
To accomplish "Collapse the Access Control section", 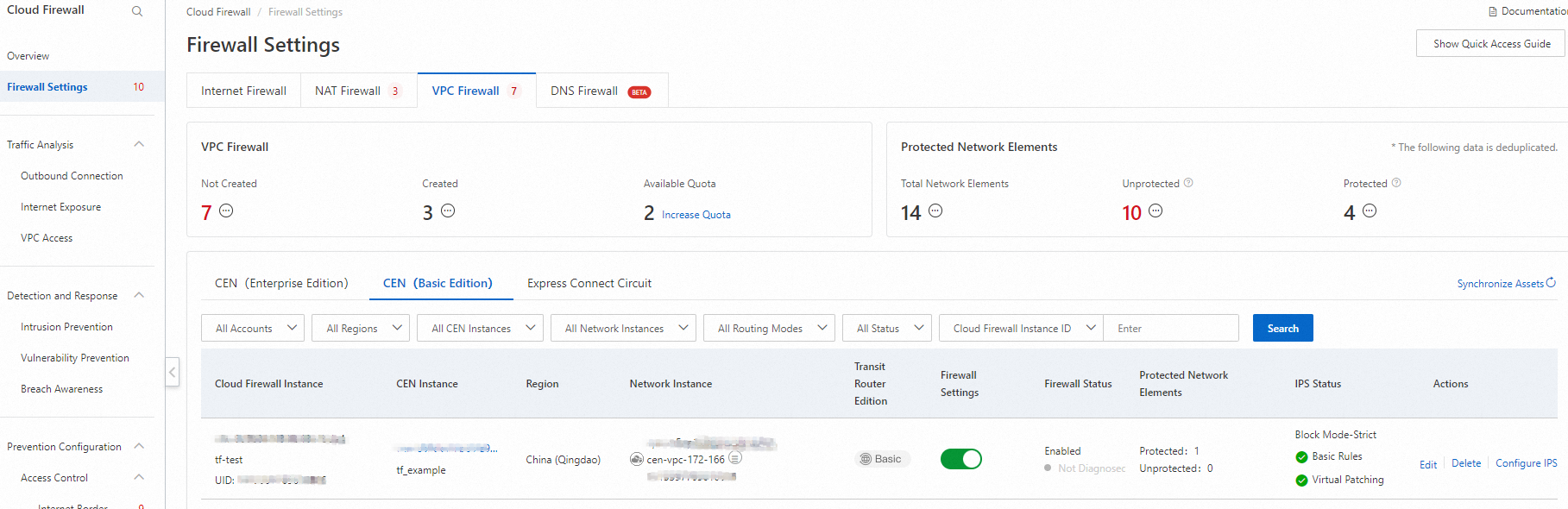I will (x=139, y=477).
